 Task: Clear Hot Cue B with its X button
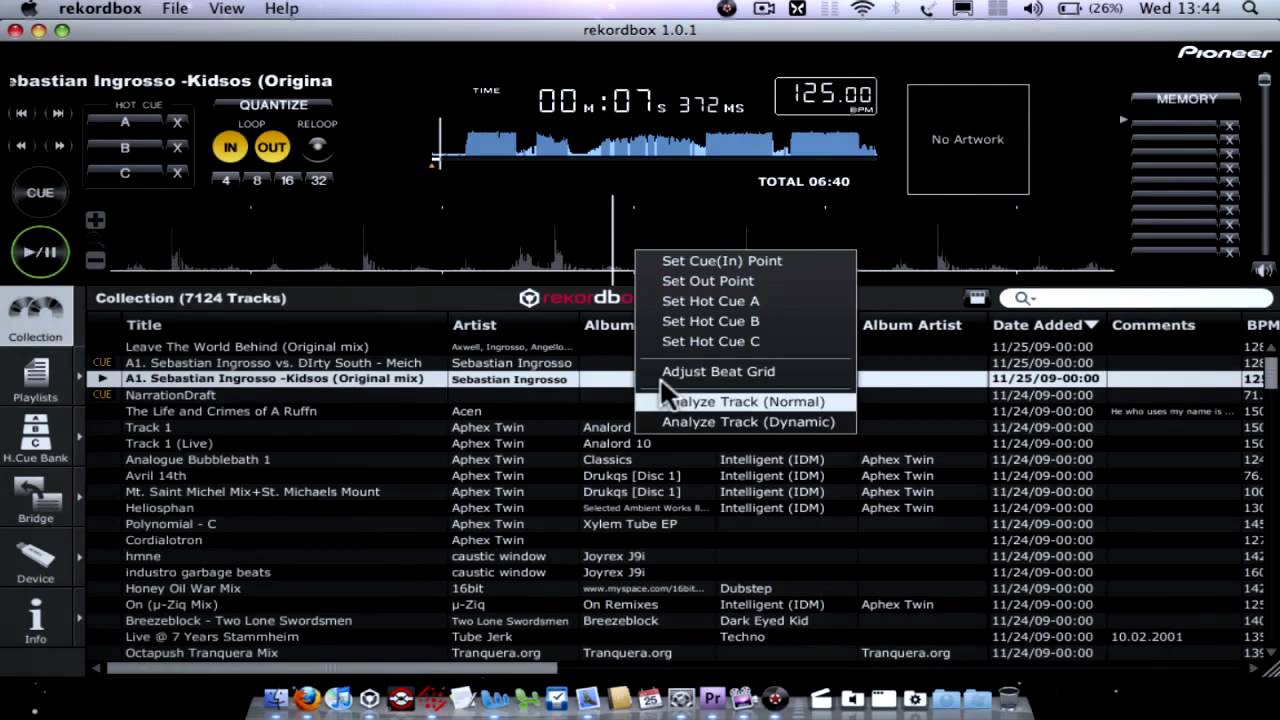pos(177,148)
